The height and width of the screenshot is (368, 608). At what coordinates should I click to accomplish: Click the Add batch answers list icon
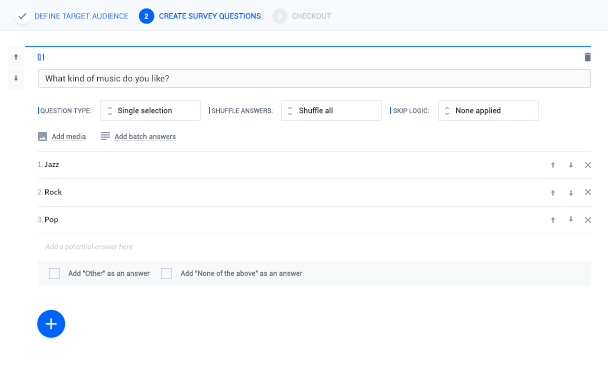click(105, 136)
